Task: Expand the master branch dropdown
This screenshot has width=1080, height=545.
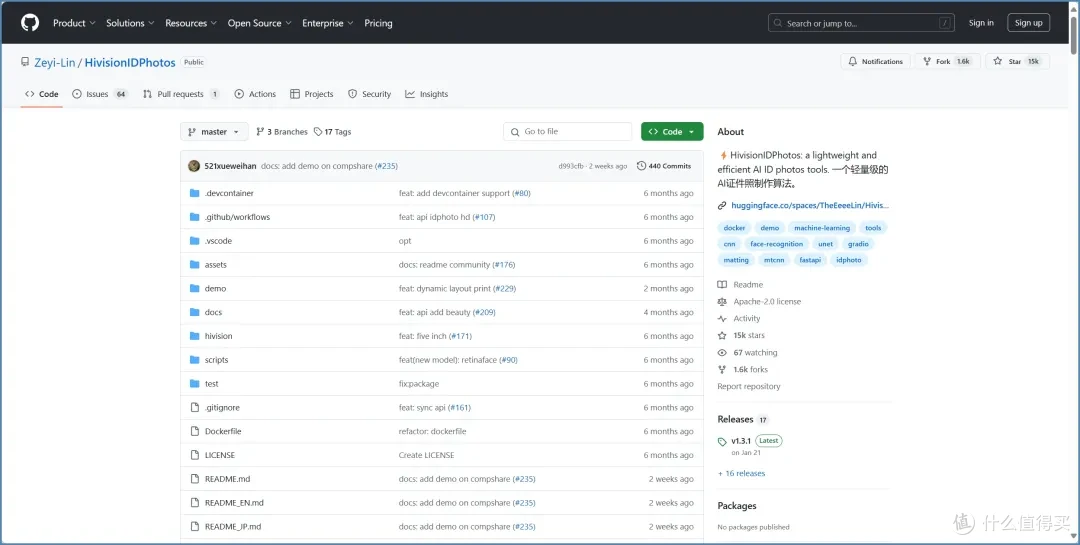Action: click(x=214, y=132)
